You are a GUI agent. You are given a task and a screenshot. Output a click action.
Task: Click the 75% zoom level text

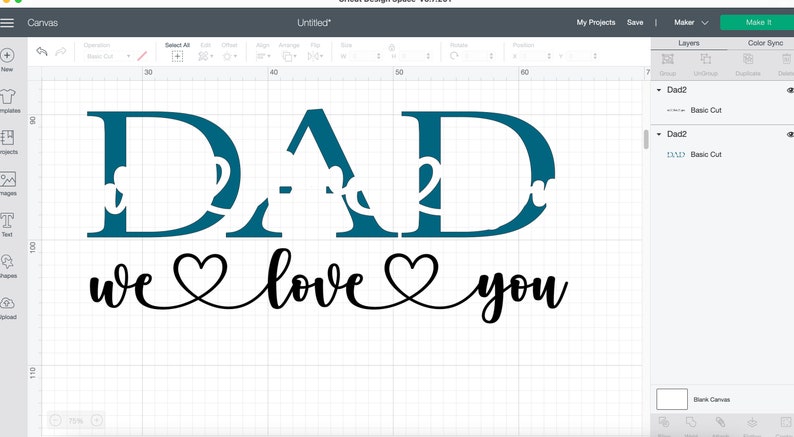(76, 420)
